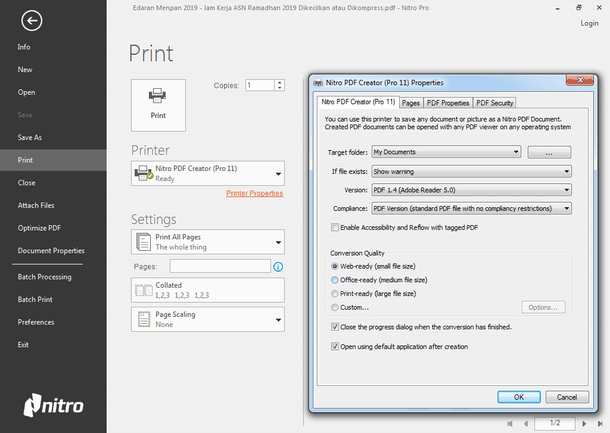Screen dimensions: 610x433
Task: Click the OK button
Action: pyautogui.click(x=519, y=397)
